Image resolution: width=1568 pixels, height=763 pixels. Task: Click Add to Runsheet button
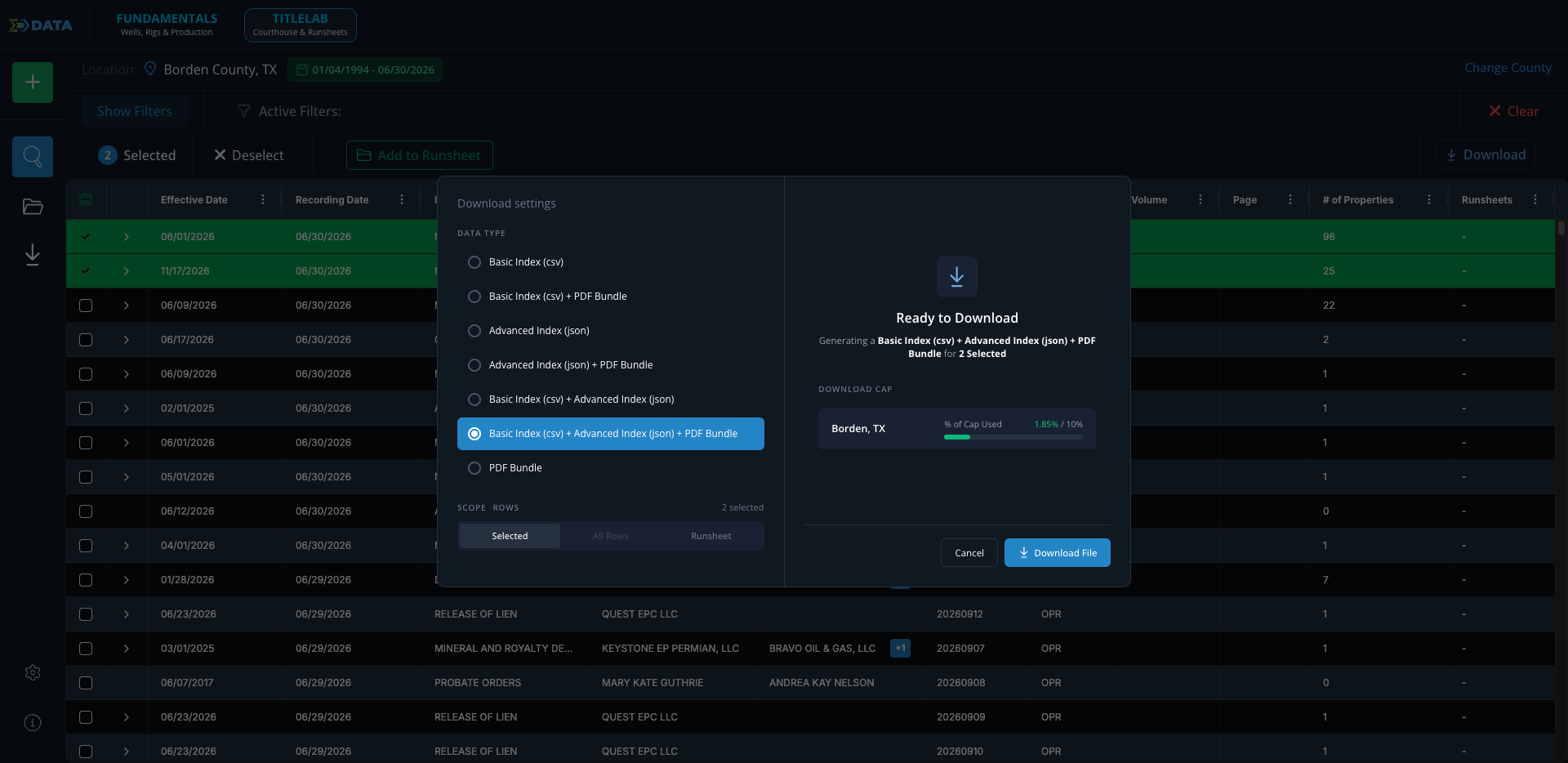(x=420, y=155)
